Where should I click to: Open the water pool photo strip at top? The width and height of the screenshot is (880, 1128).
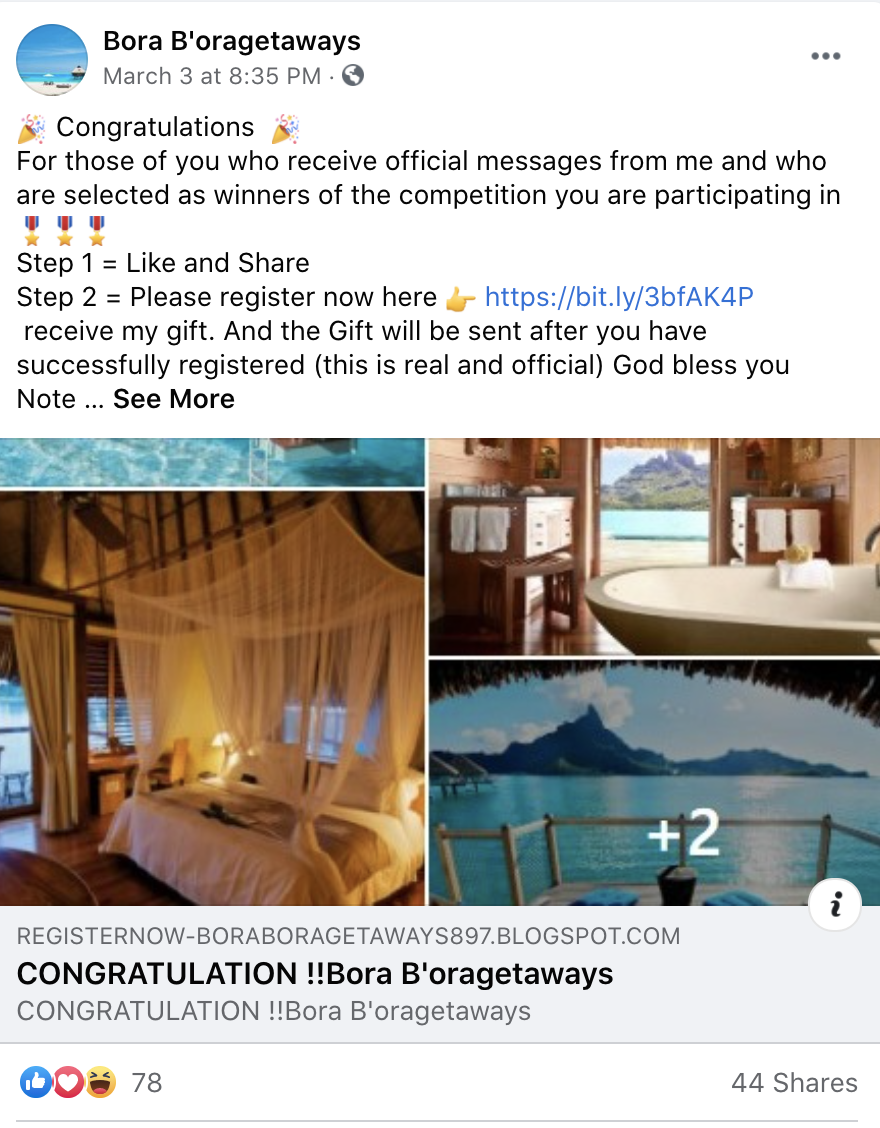pos(212,462)
